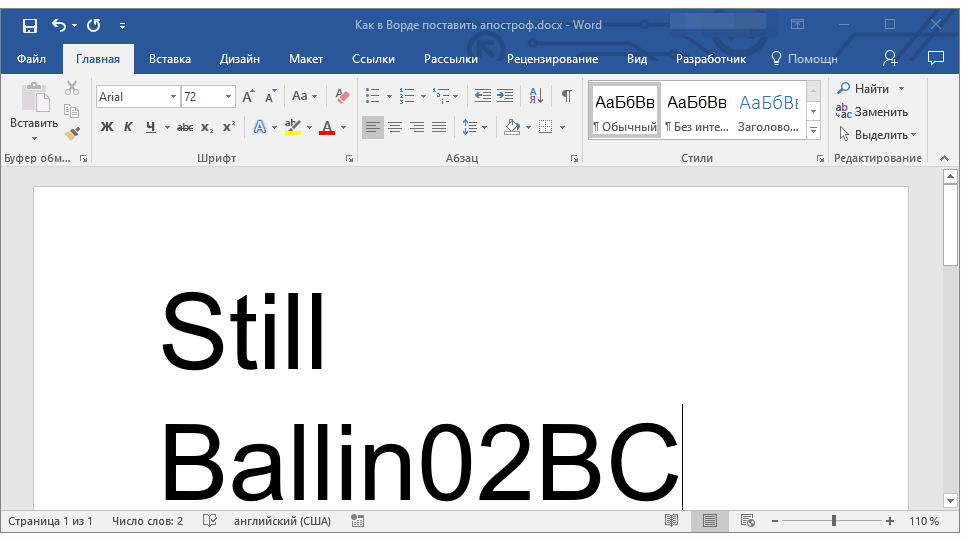968x541 pixels.
Task: Apply strikethrough formatting
Action: click(x=185, y=127)
